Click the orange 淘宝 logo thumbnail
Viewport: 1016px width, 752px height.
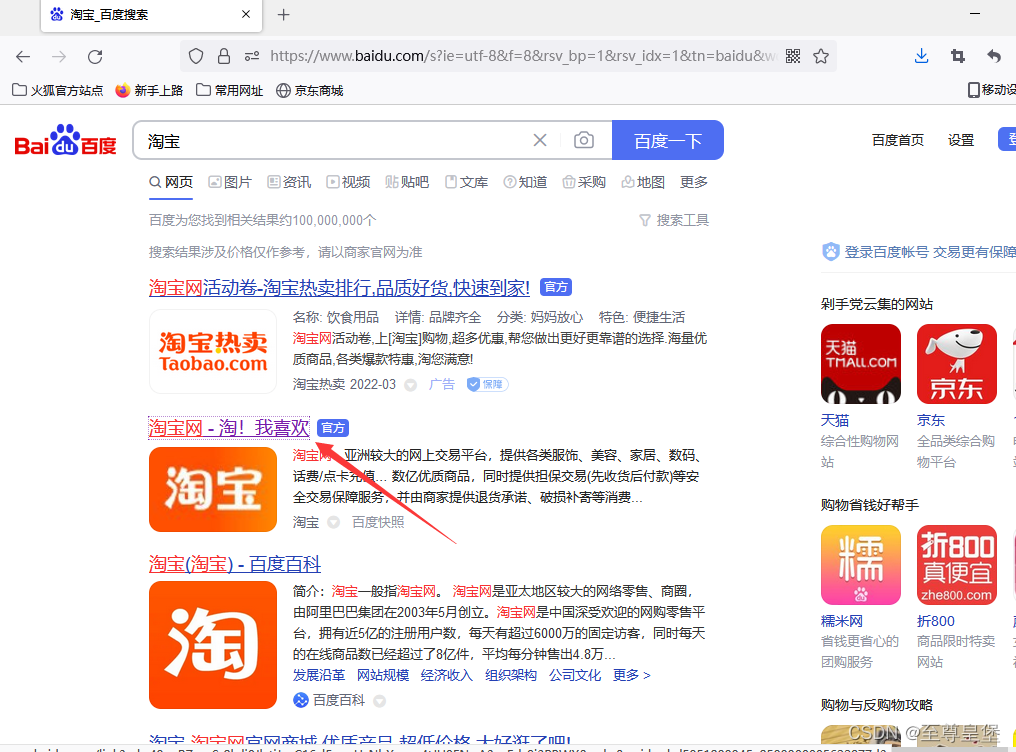[x=213, y=489]
